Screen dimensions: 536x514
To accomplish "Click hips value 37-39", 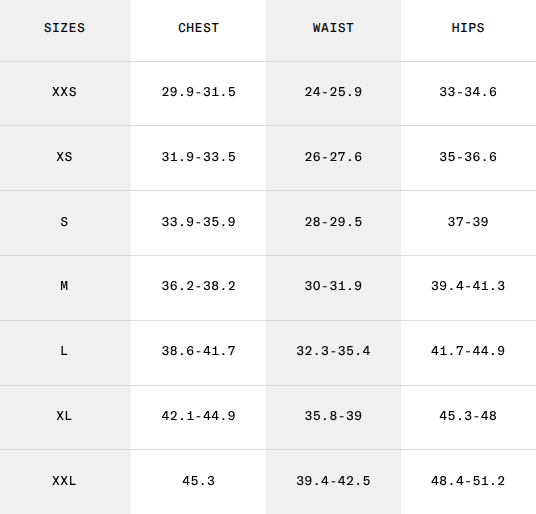I will (468, 221).
